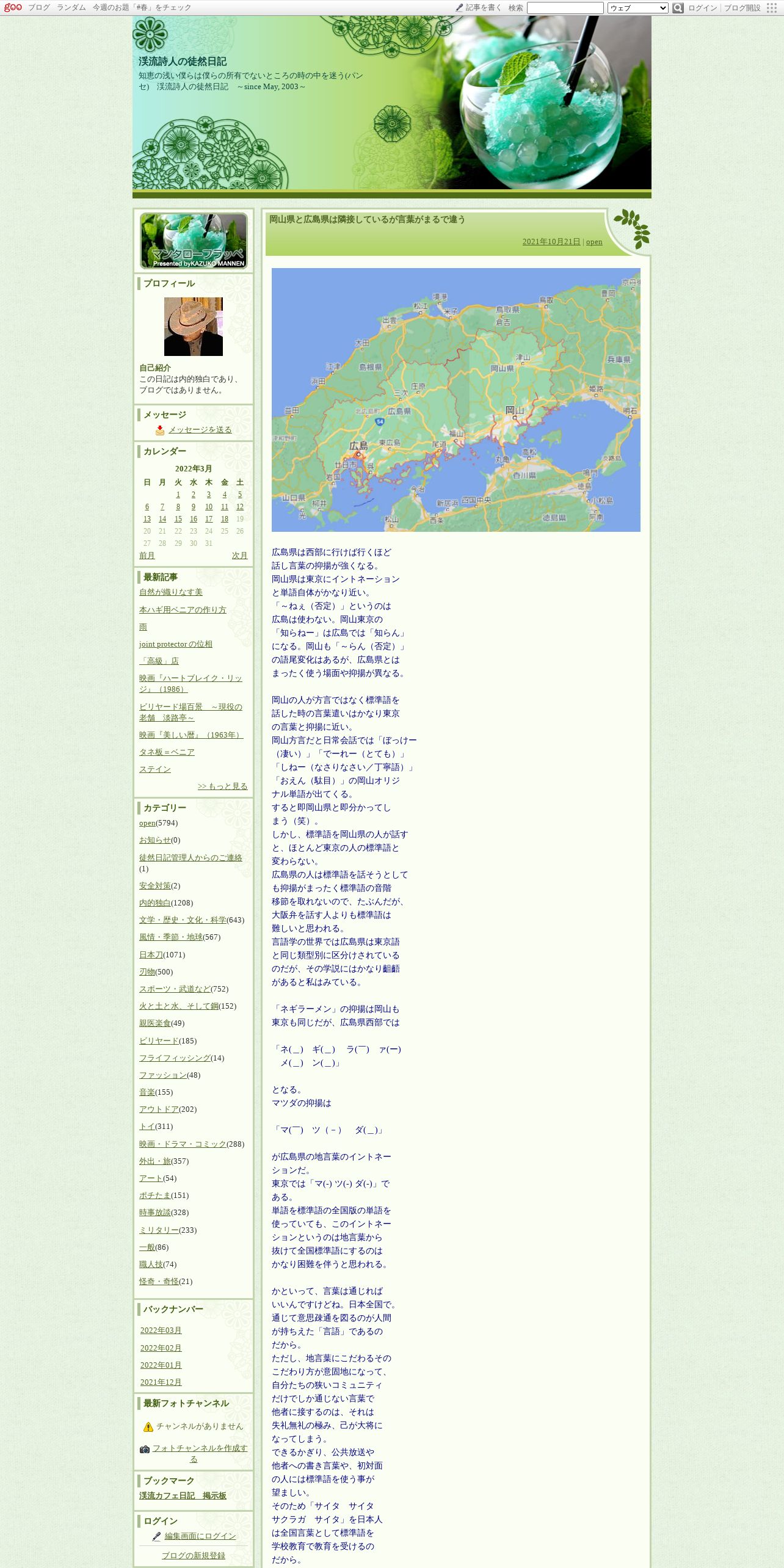Open the ミリタリー category

(159, 1230)
